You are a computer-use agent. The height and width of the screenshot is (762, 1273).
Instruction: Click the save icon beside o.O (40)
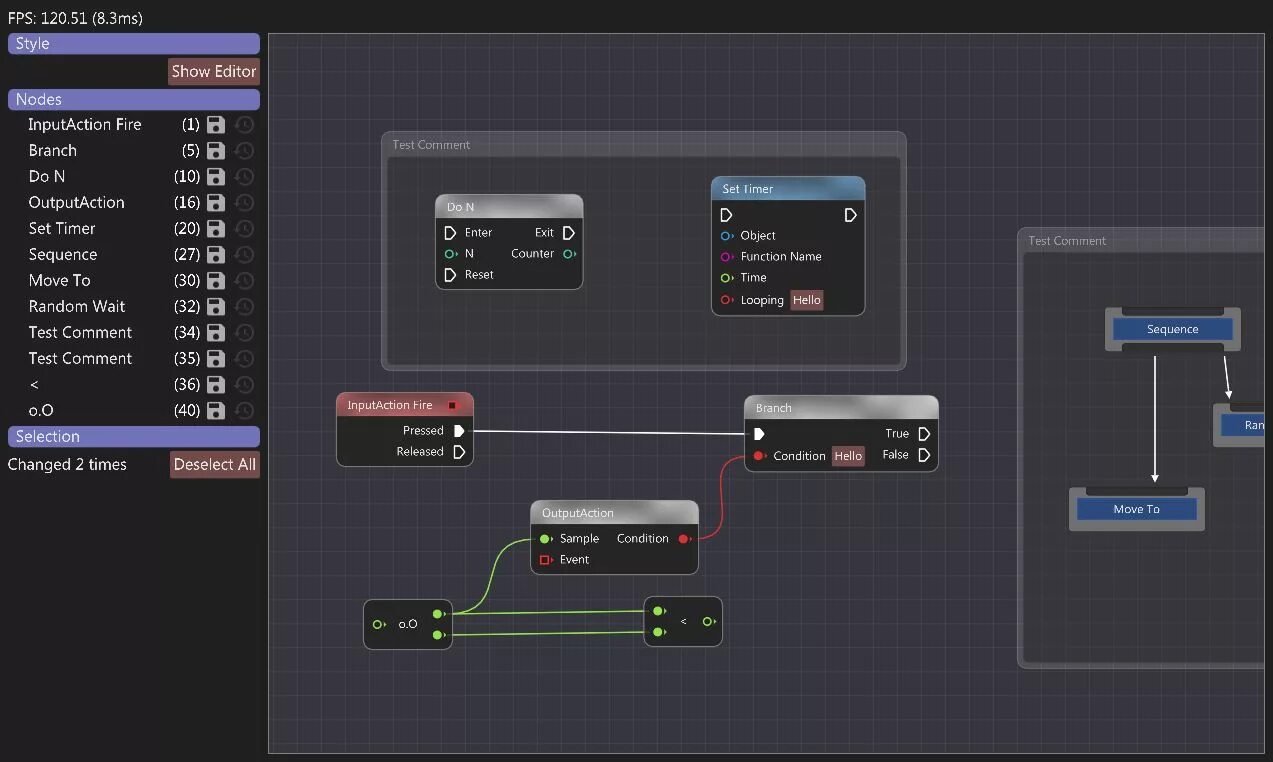pyautogui.click(x=214, y=410)
